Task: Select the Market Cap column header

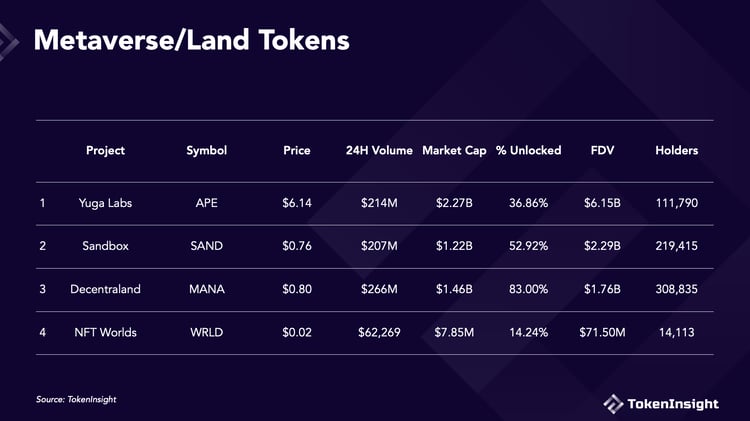Action: click(454, 151)
